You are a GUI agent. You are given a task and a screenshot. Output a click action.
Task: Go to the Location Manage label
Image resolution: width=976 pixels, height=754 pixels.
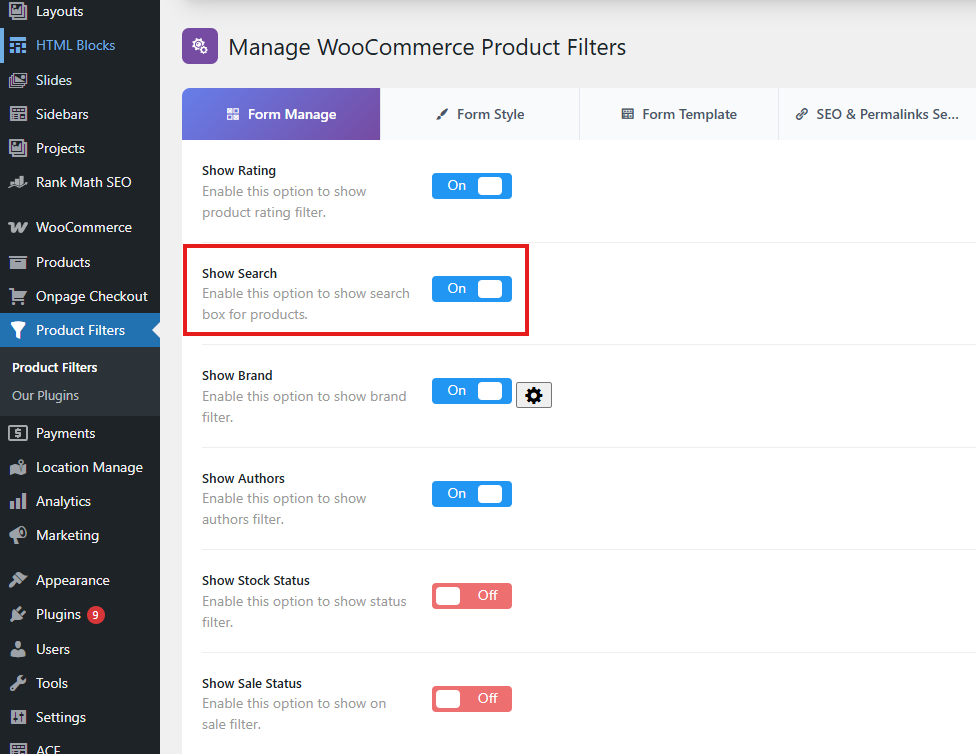coord(90,467)
